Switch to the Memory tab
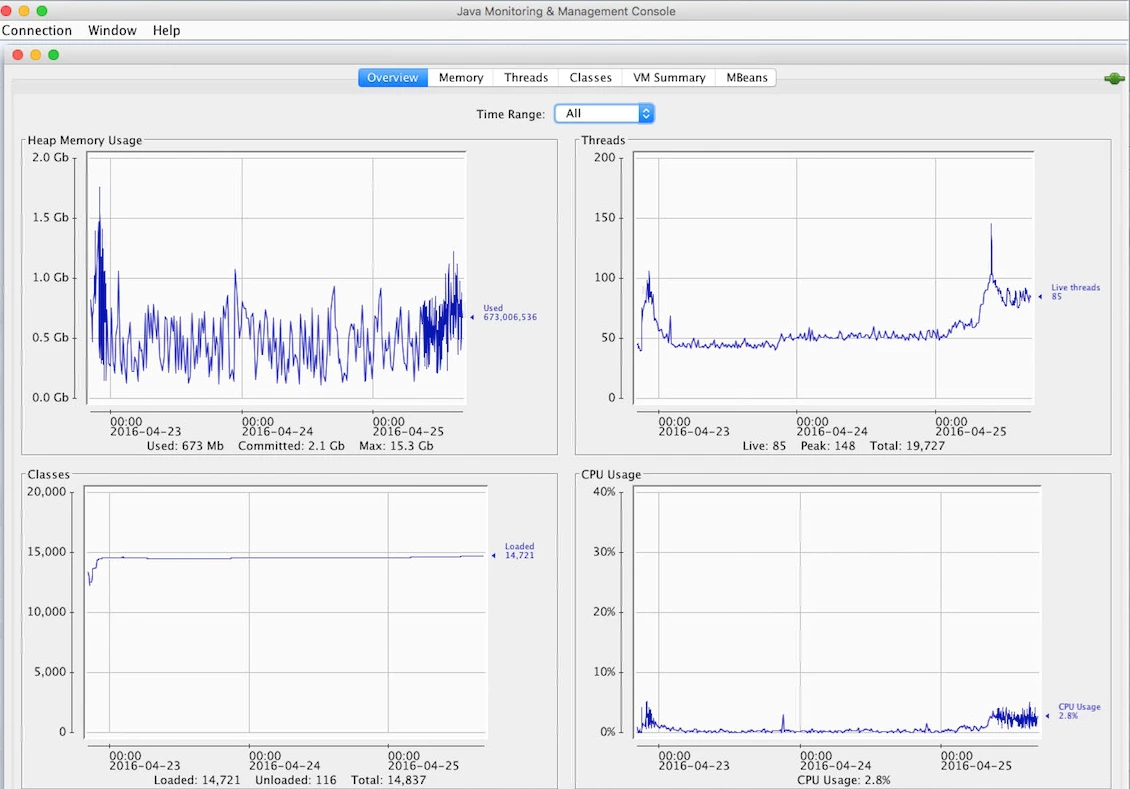The height and width of the screenshot is (789, 1130). pos(461,78)
